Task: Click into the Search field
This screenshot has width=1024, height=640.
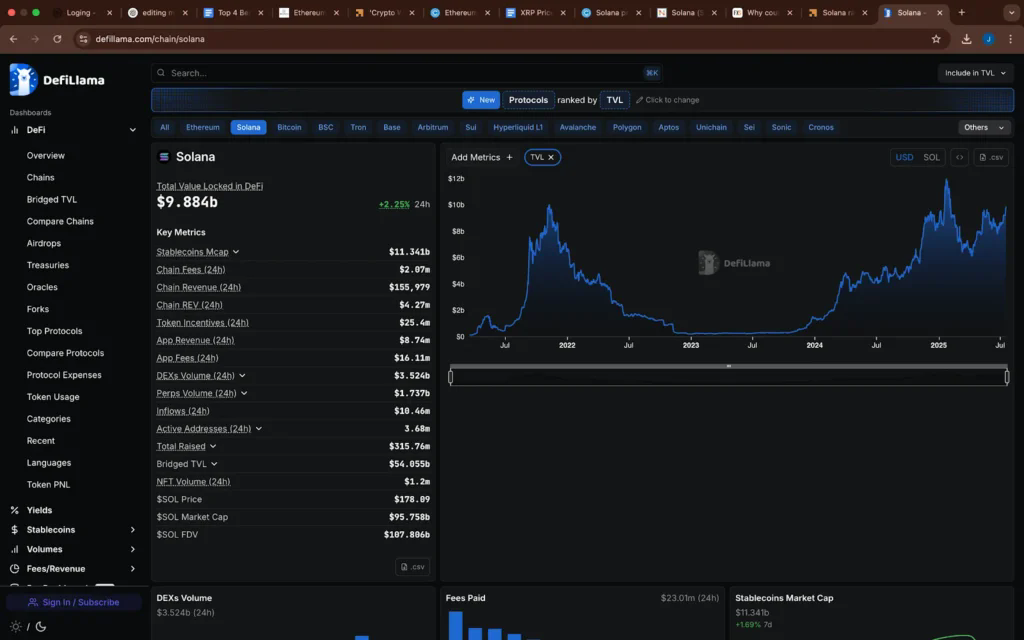Action: click(406, 72)
